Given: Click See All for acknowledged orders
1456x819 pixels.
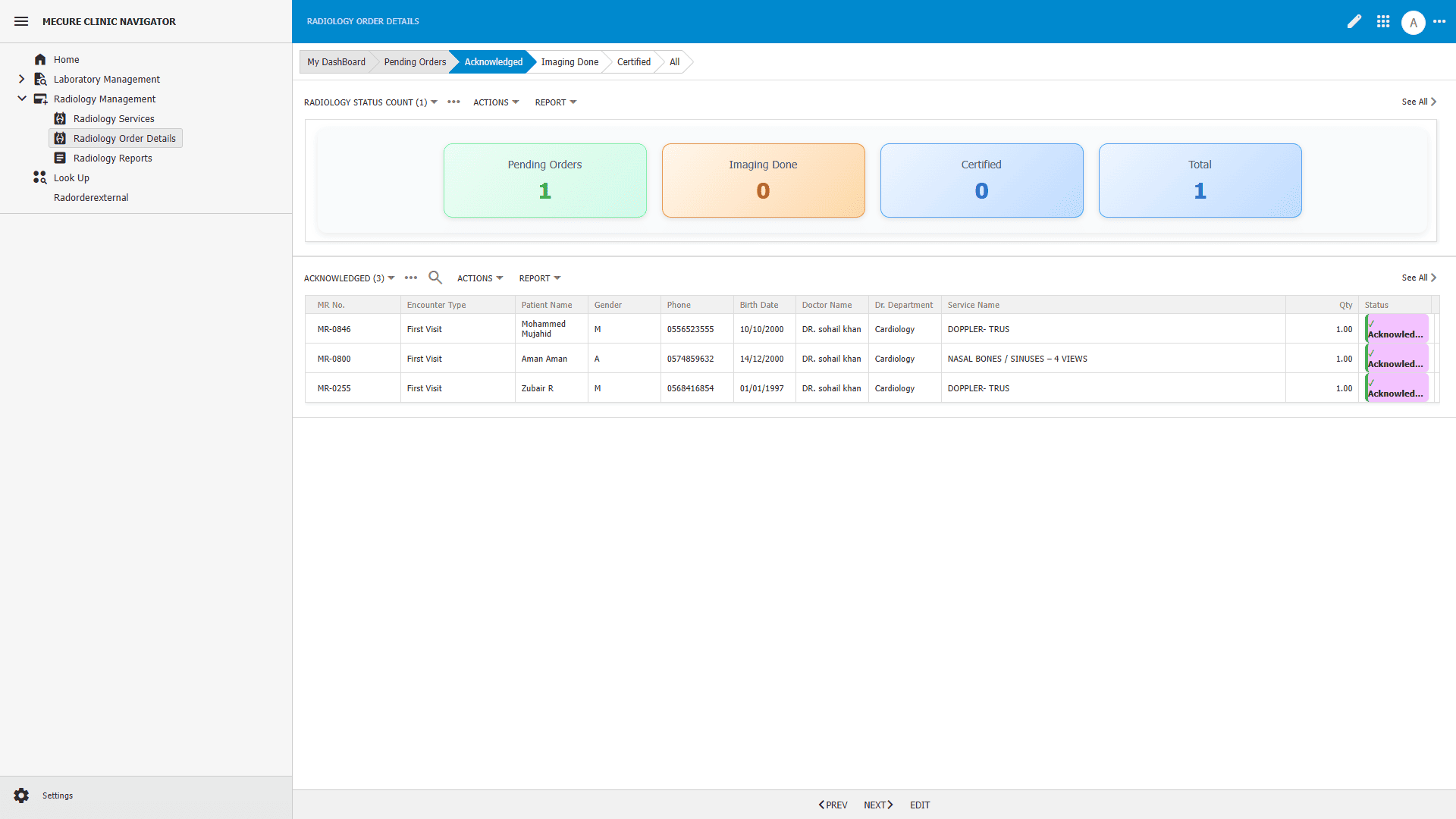Looking at the screenshot, I should coord(1417,278).
